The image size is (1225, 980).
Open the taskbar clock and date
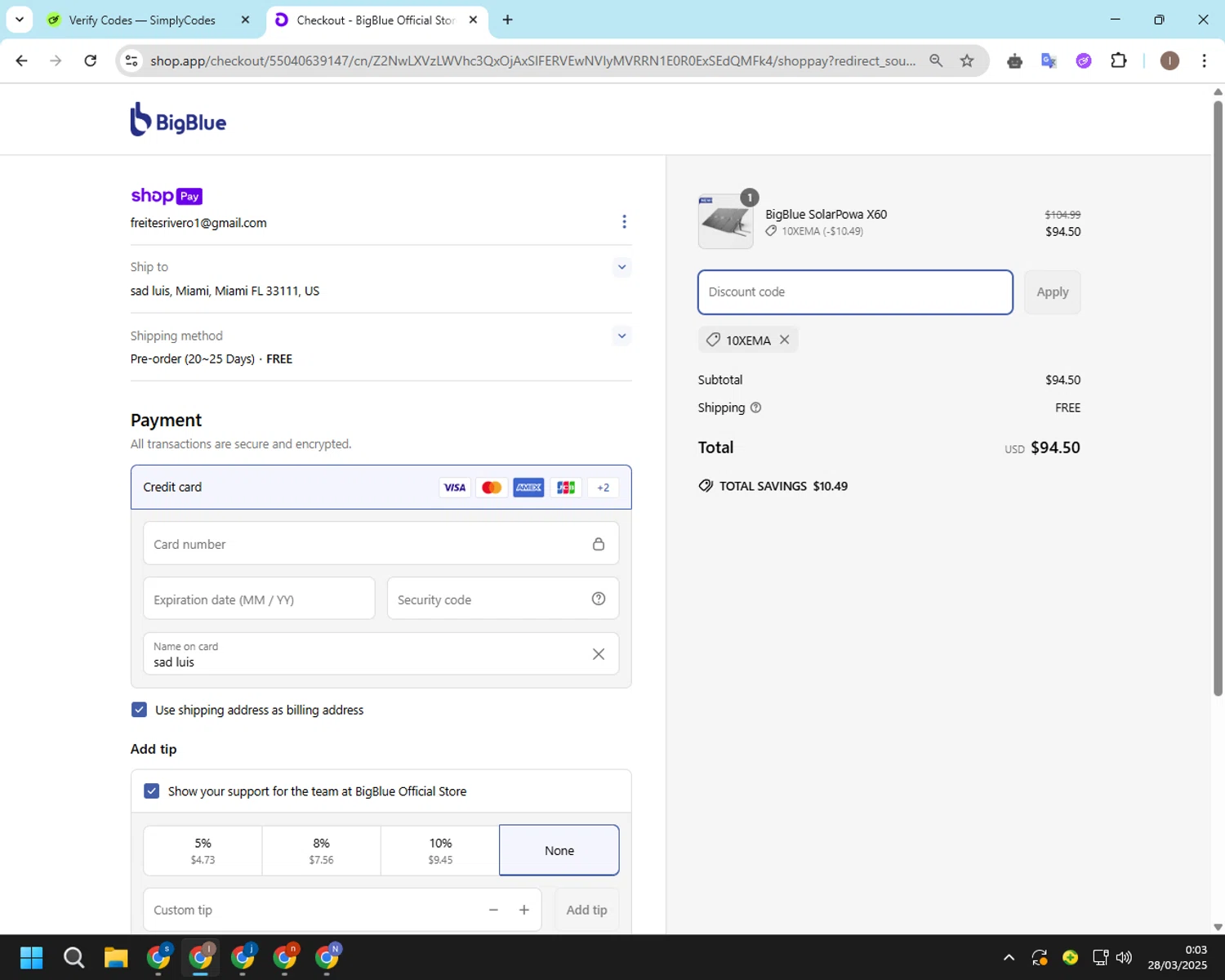click(x=1177, y=957)
